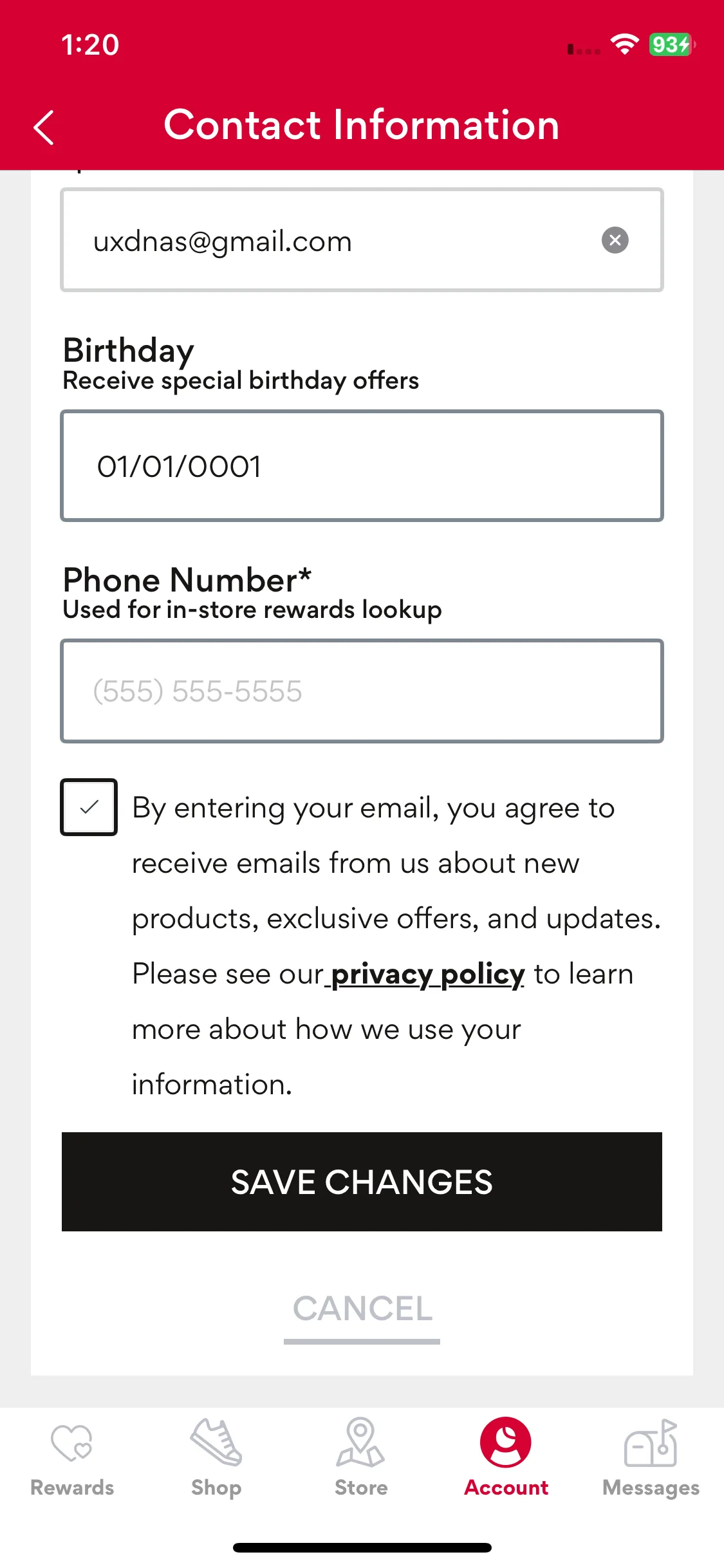Switch to the Rewards tab label
Screen dimensions: 724x1568
72,1488
